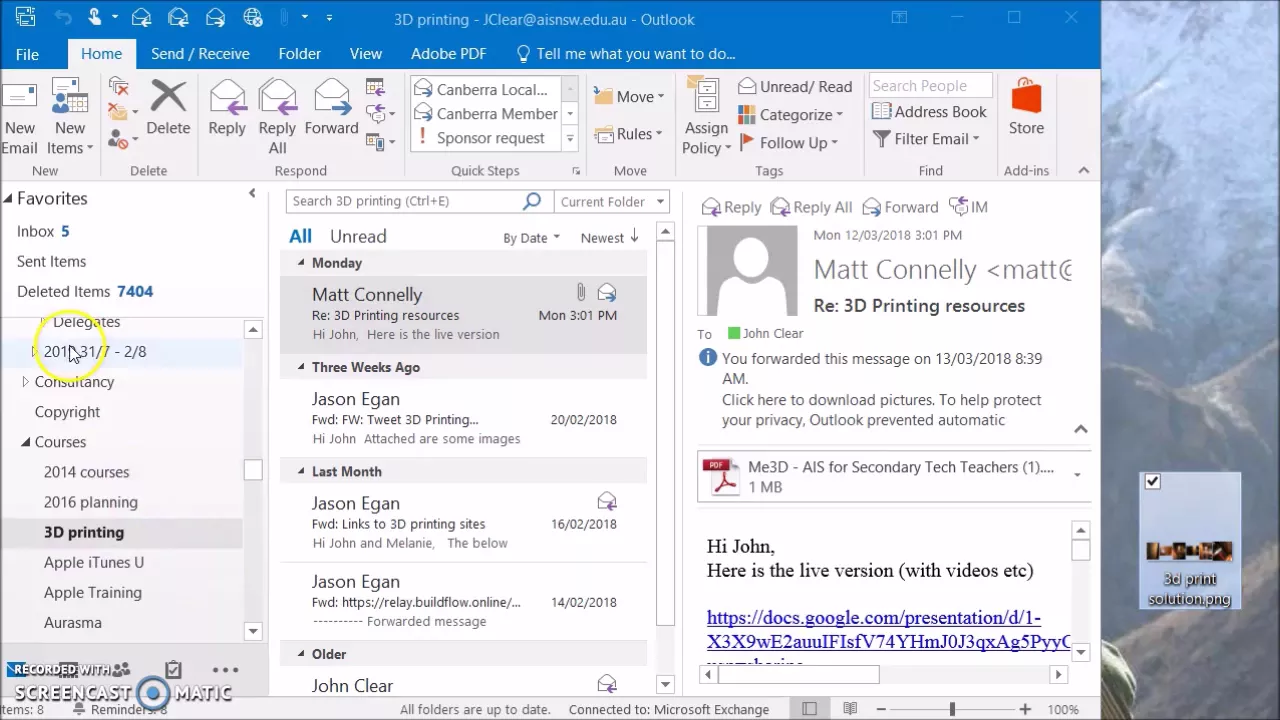Click the zoom in plus button
This screenshot has height=720, width=1280.
1025,709
